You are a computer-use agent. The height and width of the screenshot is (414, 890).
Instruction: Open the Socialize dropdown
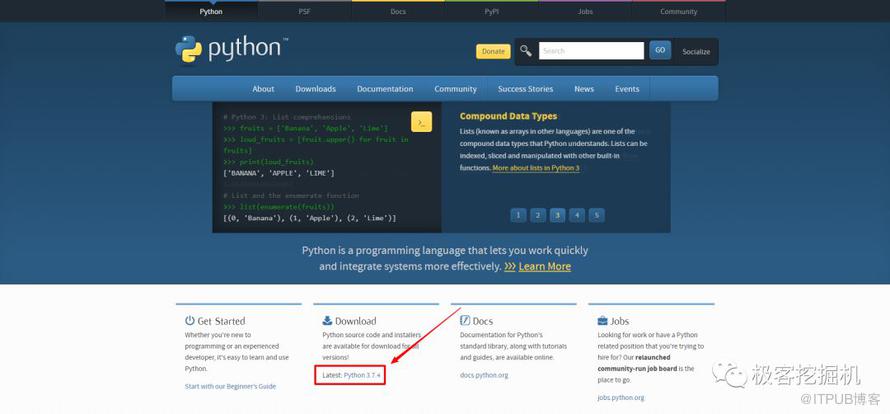point(696,52)
